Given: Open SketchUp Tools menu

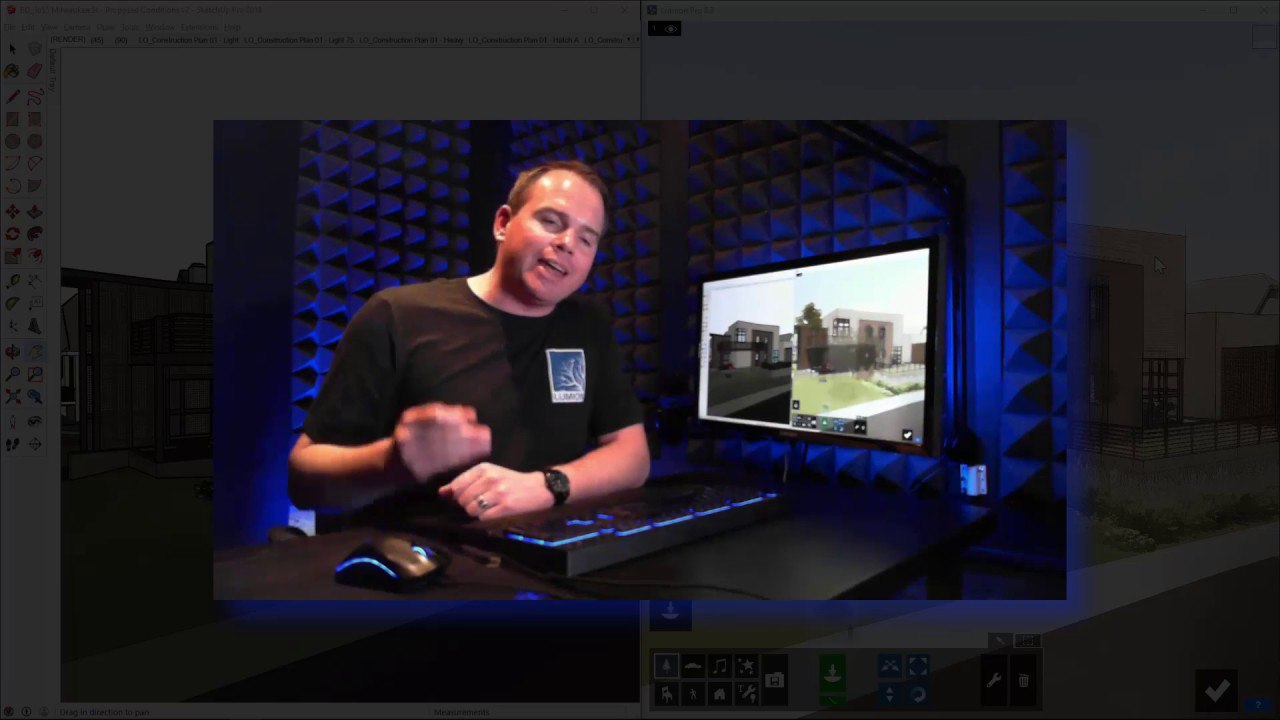Looking at the screenshot, I should pyautogui.click(x=130, y=27).
